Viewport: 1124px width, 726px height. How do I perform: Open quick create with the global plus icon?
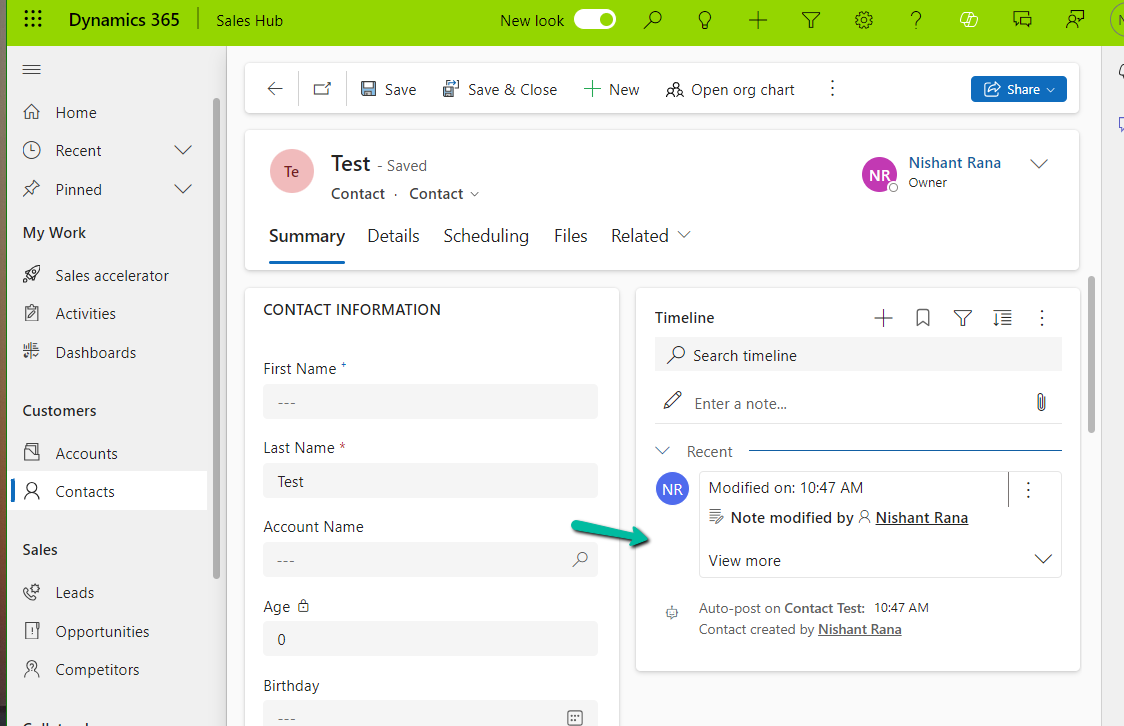click(757, 20)
